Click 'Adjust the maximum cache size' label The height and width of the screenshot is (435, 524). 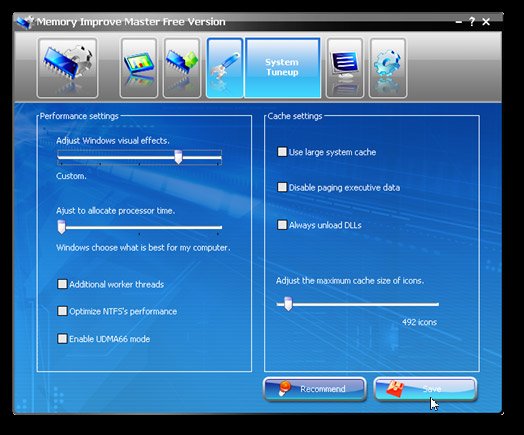pos(350,281)
